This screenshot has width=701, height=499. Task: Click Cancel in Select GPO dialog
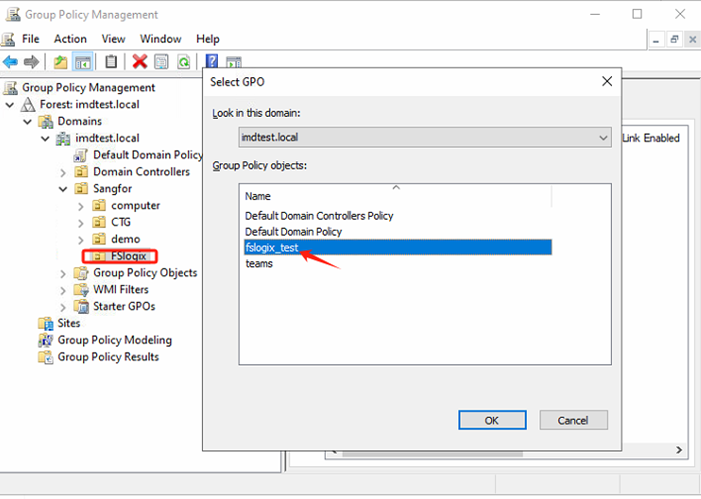point(573,420)
